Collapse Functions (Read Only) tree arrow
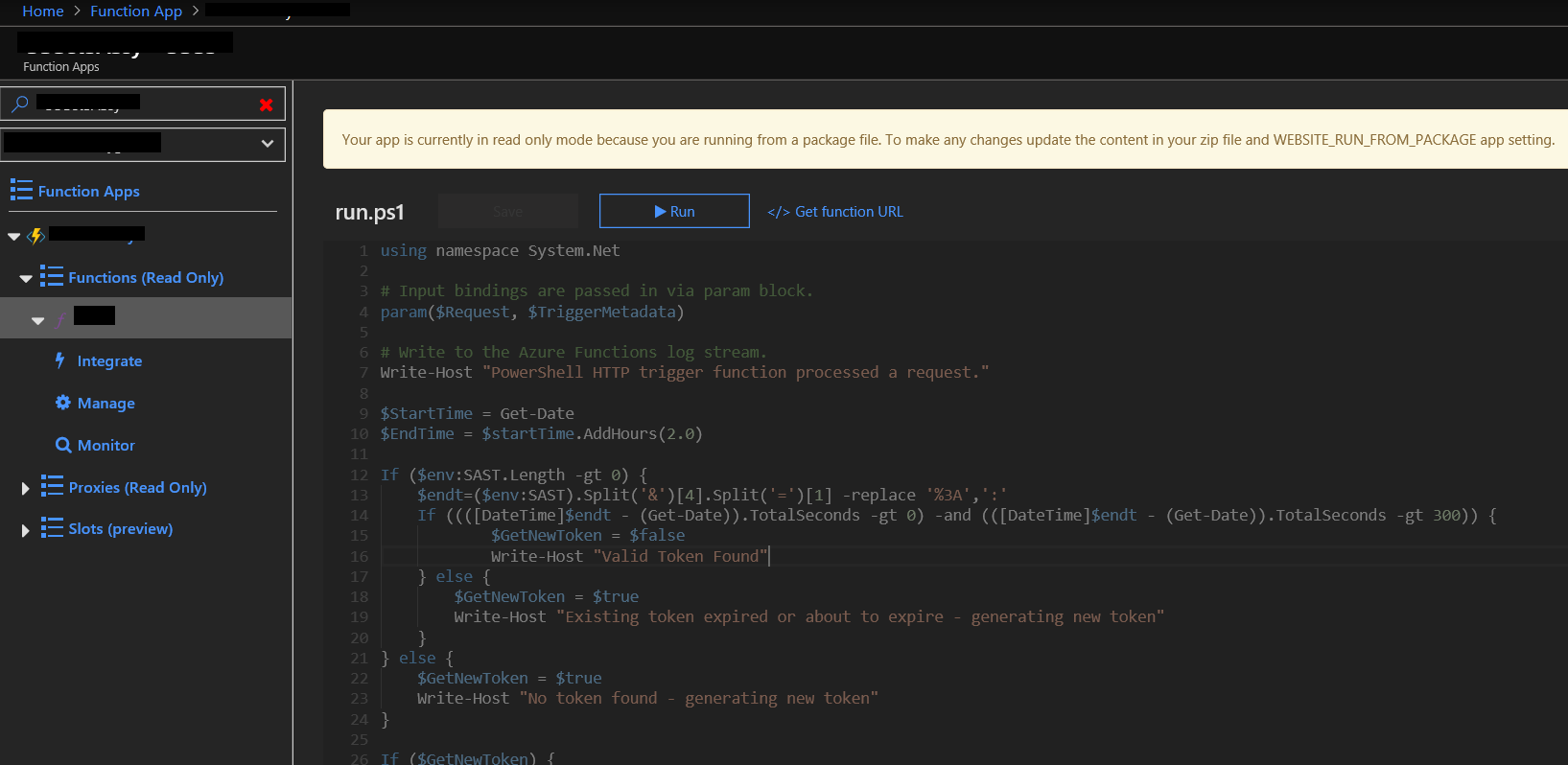Image resolution: width=1568 pixels, height=765 pixels. pyautogui.click(x=26, y=279)
